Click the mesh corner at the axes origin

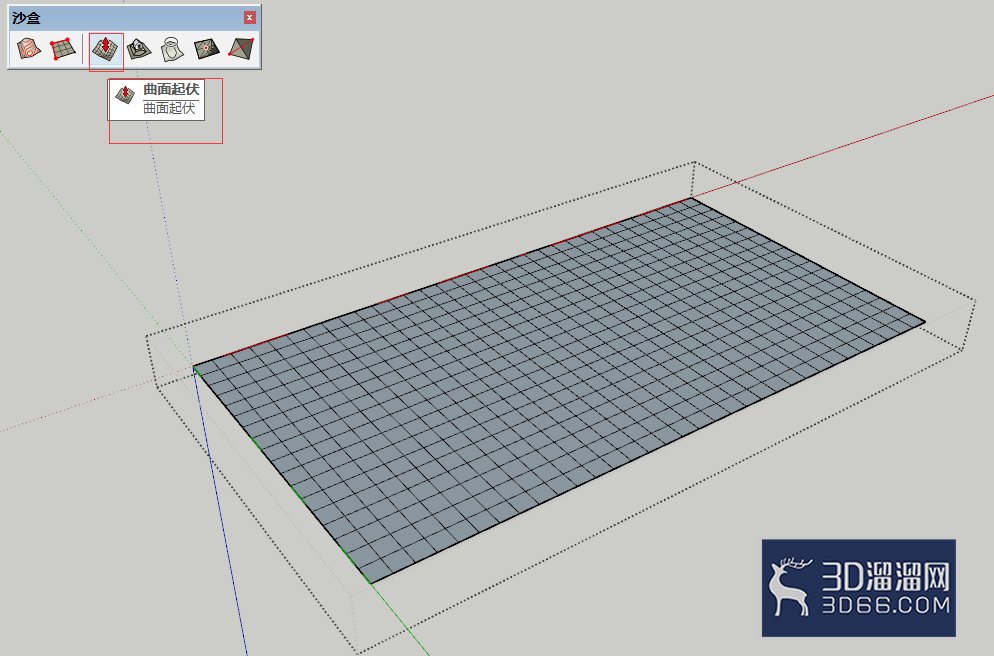point(195,368)
